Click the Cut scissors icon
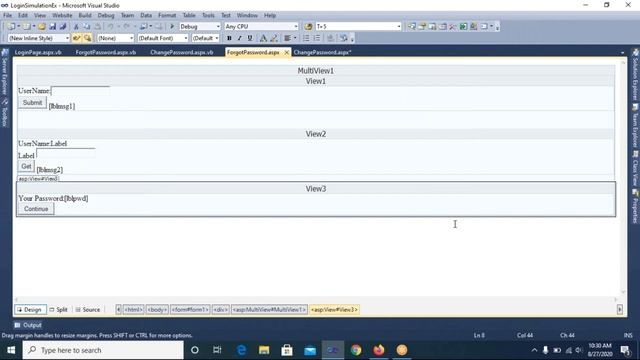 (76, 27)
